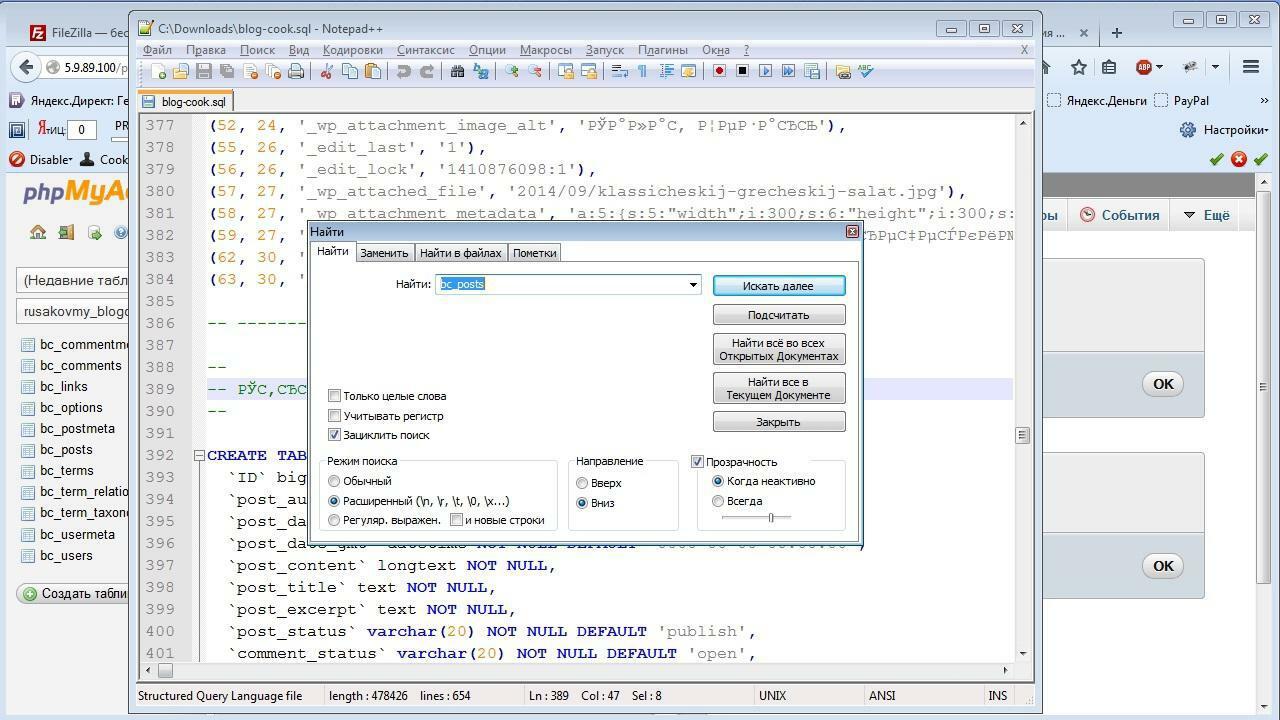This screenshot has width=1280, height=720.
Task: Open '(Недавние табл' recent tables dropdown
Action: click(x=72, y=280)
